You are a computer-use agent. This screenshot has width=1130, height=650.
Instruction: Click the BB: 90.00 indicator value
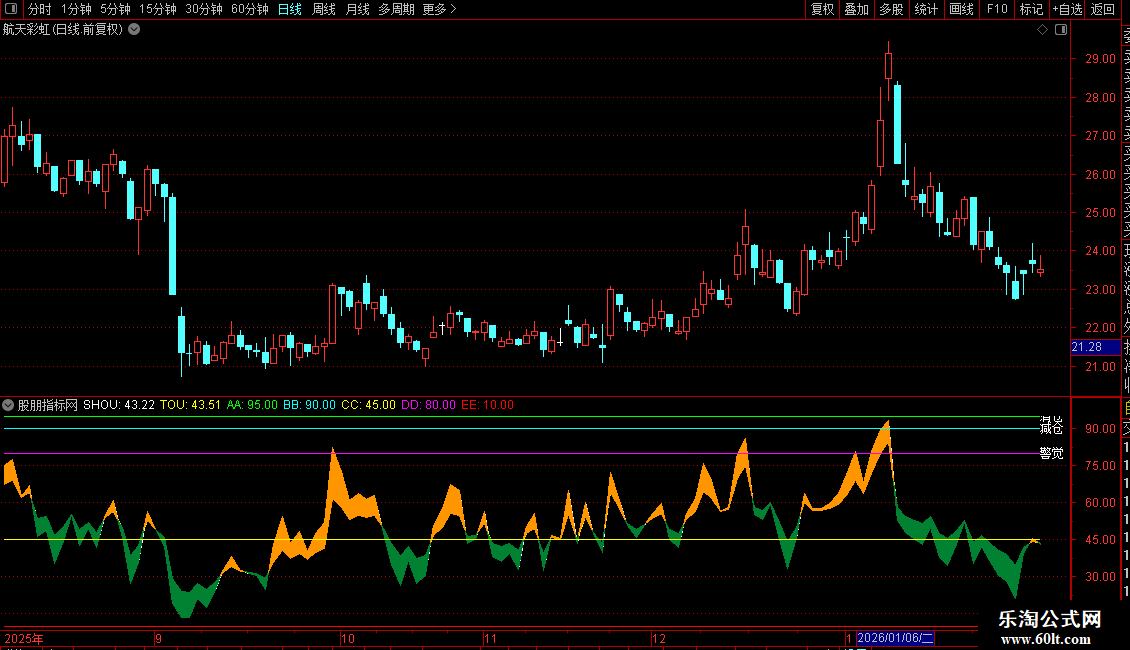(x=309, y=405)
